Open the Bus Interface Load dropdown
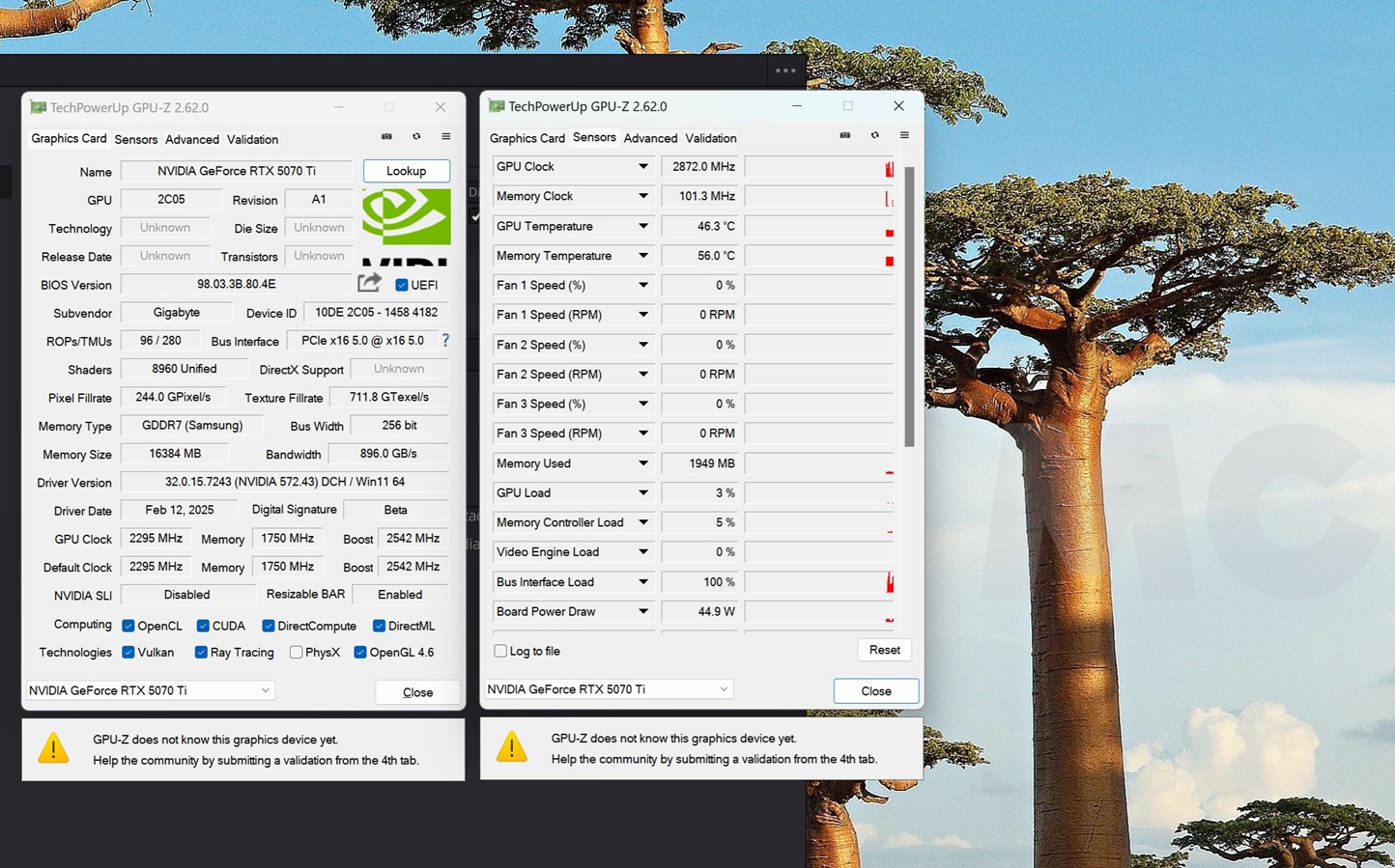This screenshot has width=1395, height=868. (642, 582)
